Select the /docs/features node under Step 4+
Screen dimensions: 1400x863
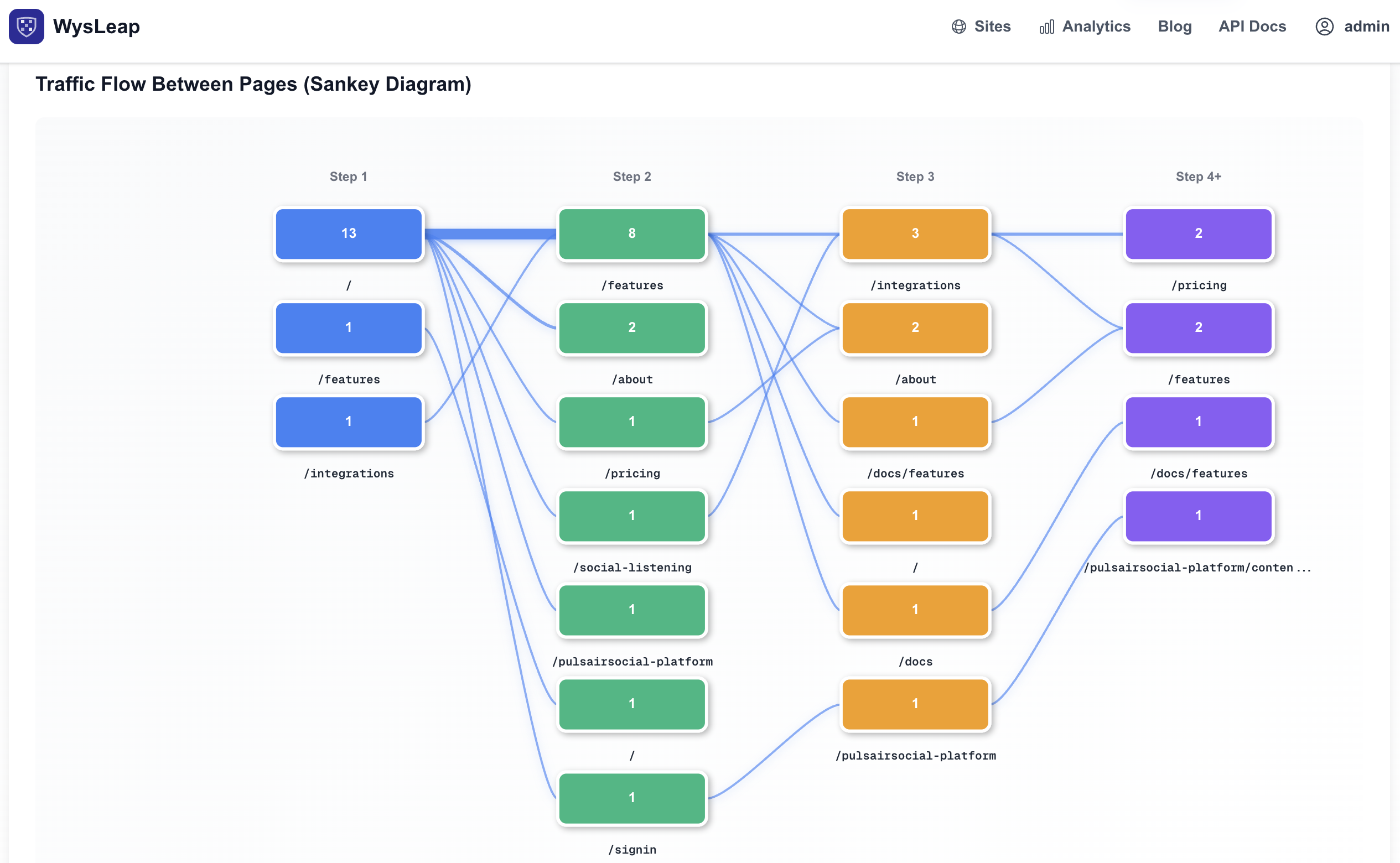(x=1198, y=422)
